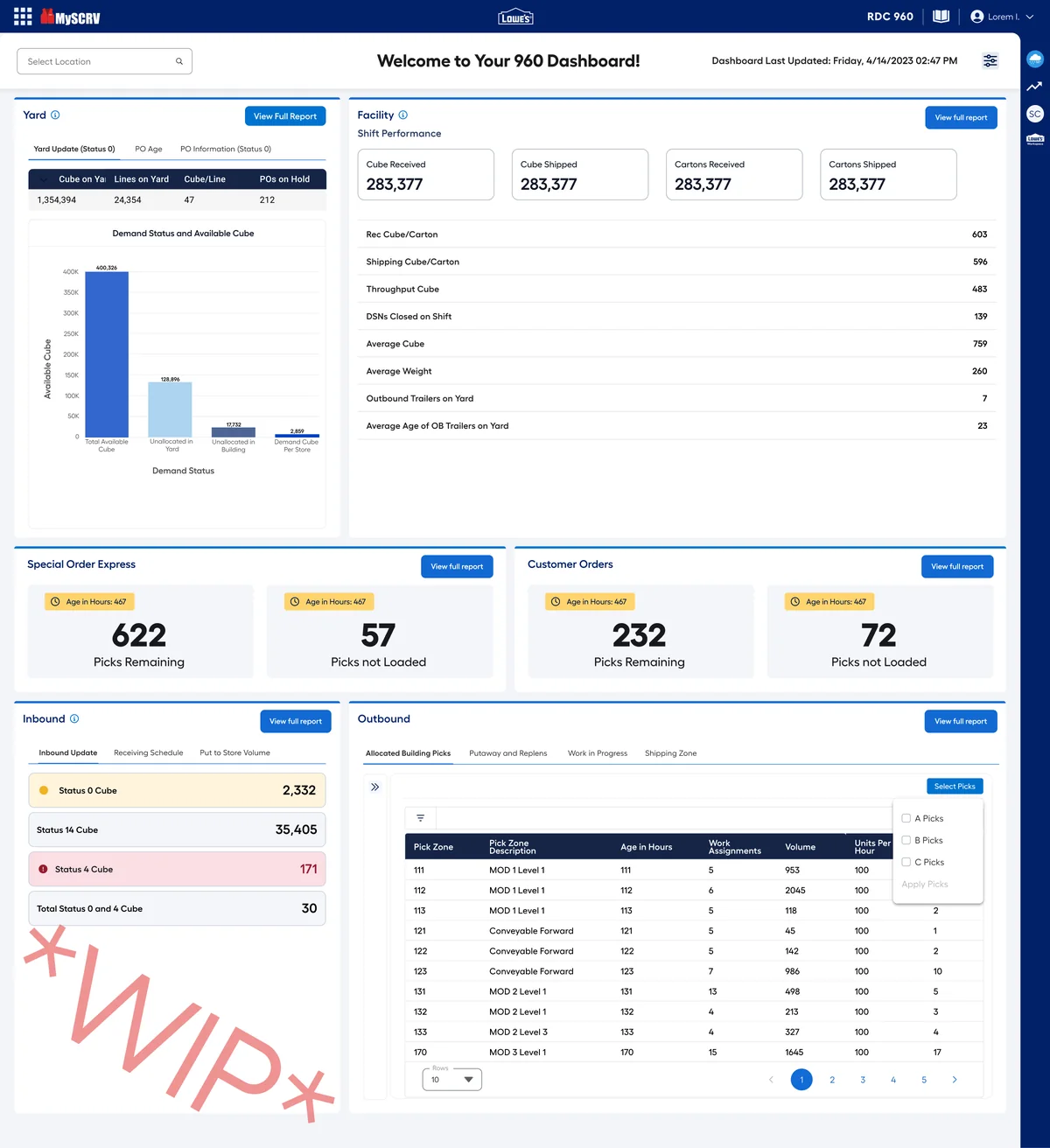Switch to Receiving Schedule tab

pos(149,752)
